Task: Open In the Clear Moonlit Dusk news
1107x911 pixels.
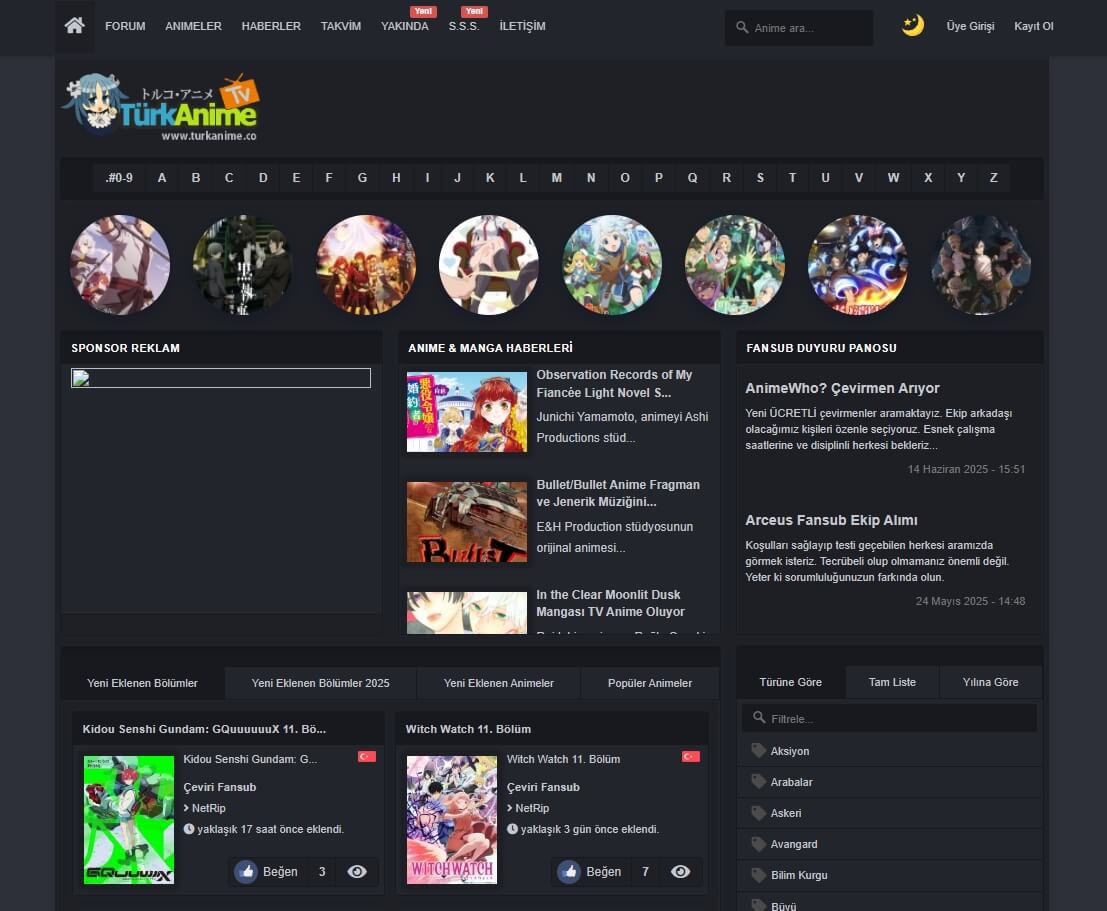Action: click(610, 603)
